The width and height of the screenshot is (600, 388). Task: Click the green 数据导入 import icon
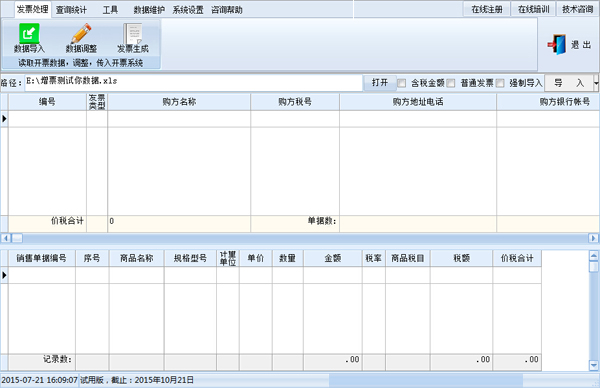[29, 33]
